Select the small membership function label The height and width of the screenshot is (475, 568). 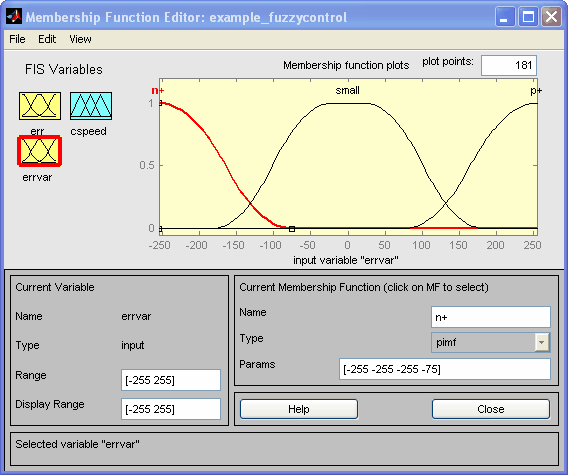coord(347,90)
